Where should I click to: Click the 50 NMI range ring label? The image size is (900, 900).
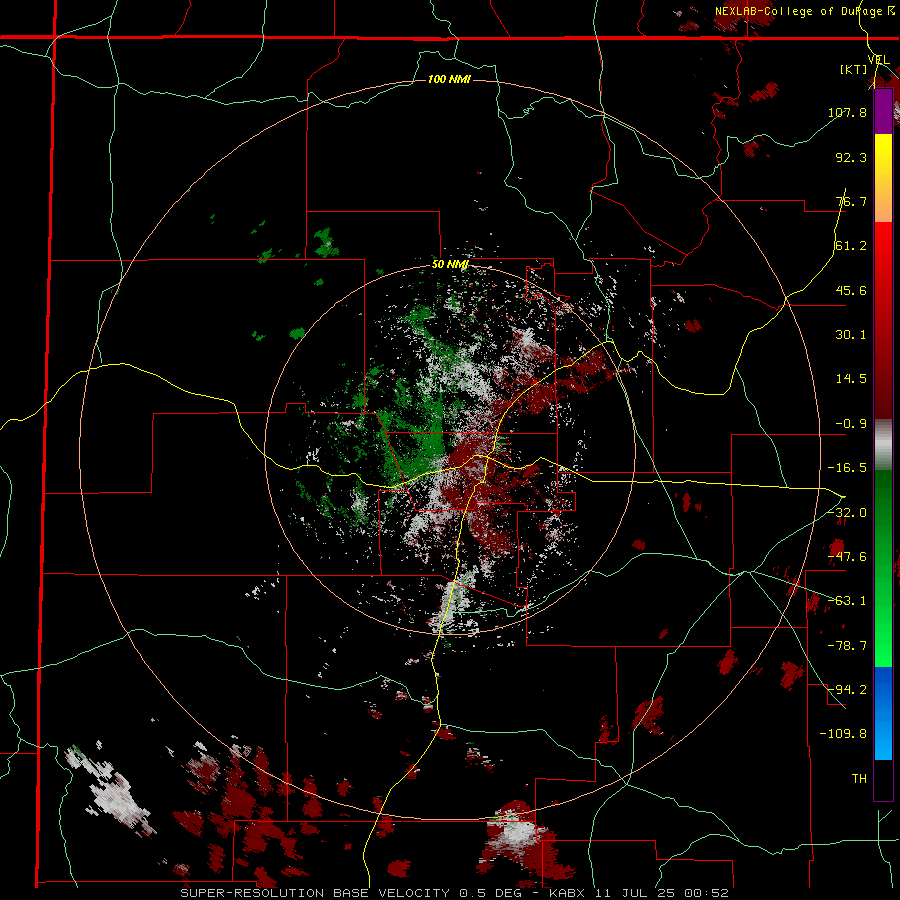(450, 265)
